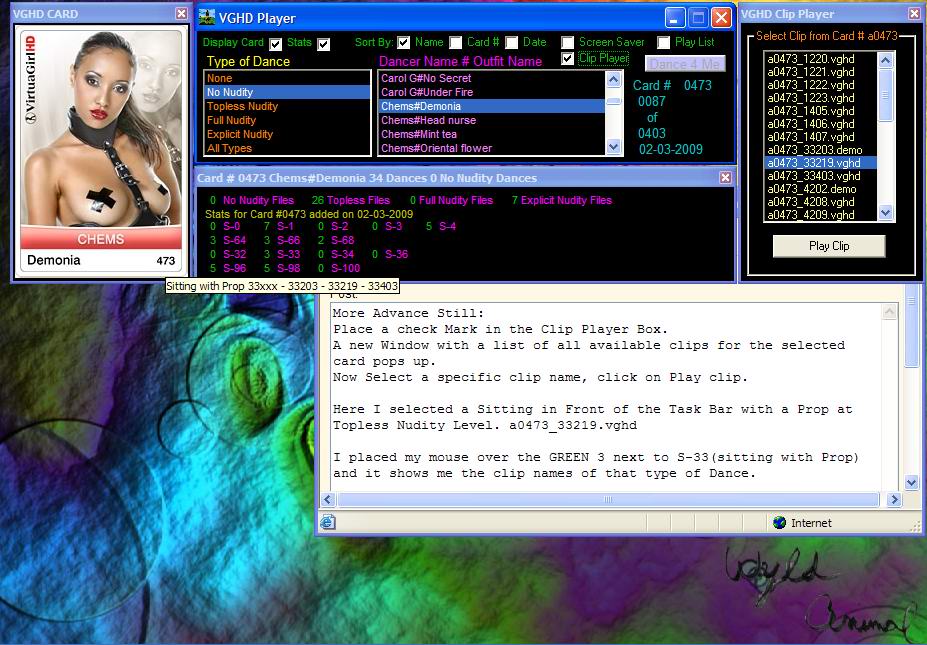Image resolution: width=927 pixels, height=645 pixels.
Task: Click the down arrow of dancer list scrollbar
Action: (x=614, y=147)
